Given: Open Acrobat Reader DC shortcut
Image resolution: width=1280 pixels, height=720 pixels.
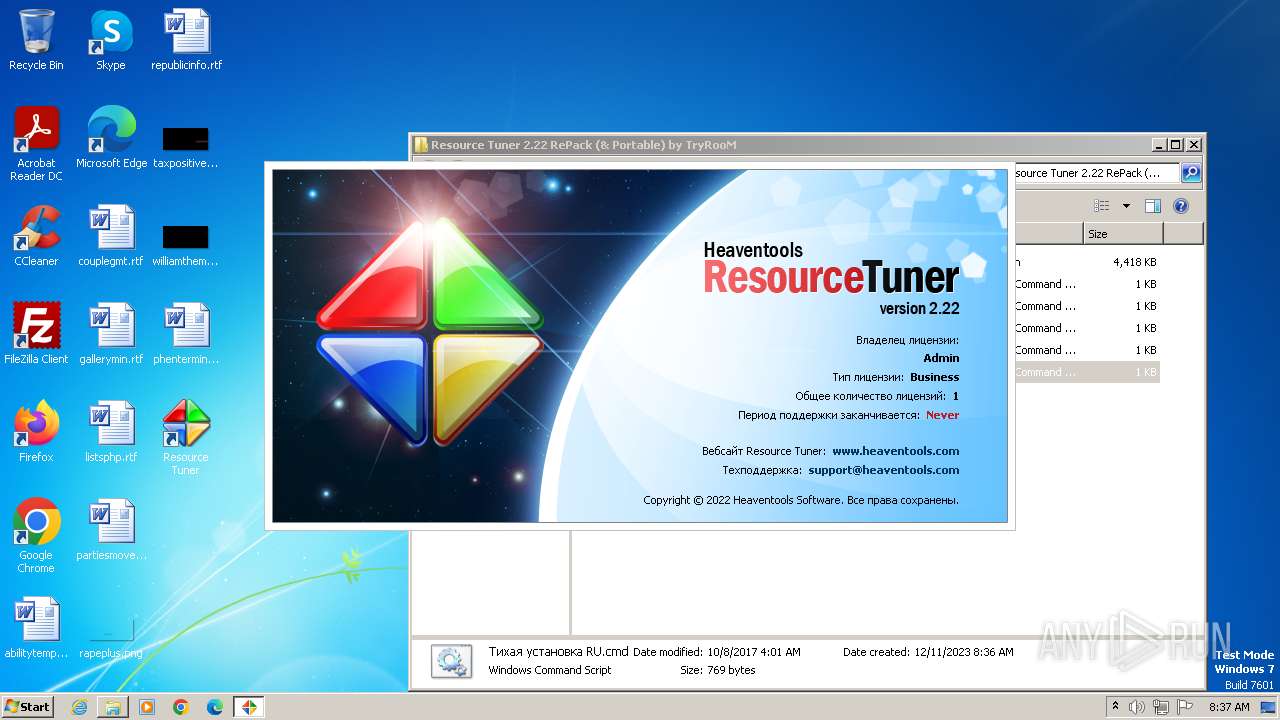Looking at the screenshot, I should 36,144.
